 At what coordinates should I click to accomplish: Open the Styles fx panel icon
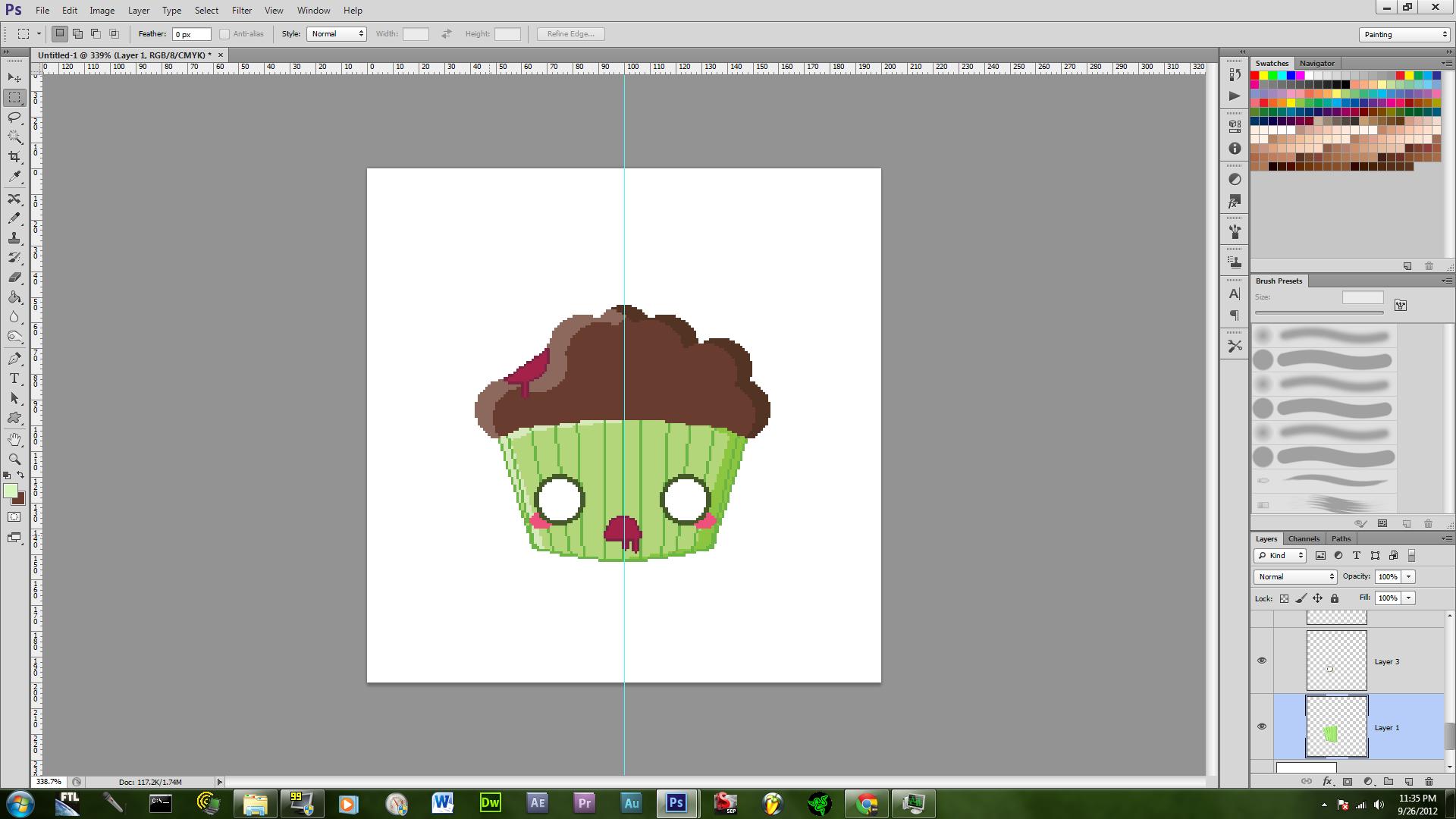tap(1235, 202)
